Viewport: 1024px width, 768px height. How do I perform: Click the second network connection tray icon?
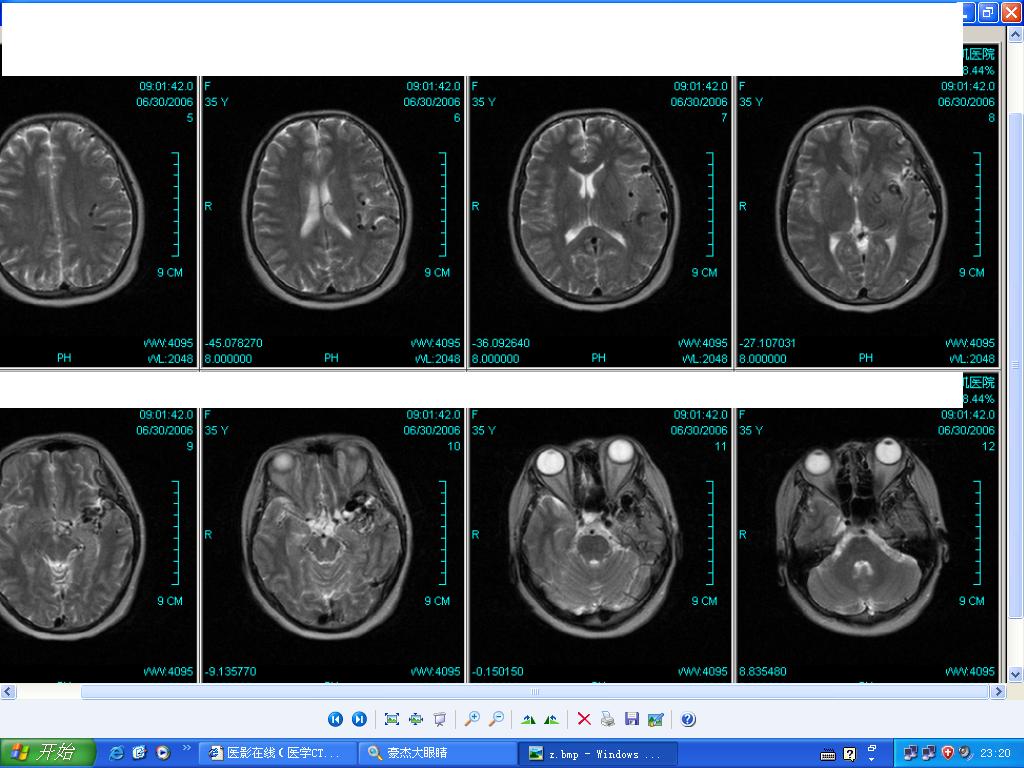tap(928, 753)
